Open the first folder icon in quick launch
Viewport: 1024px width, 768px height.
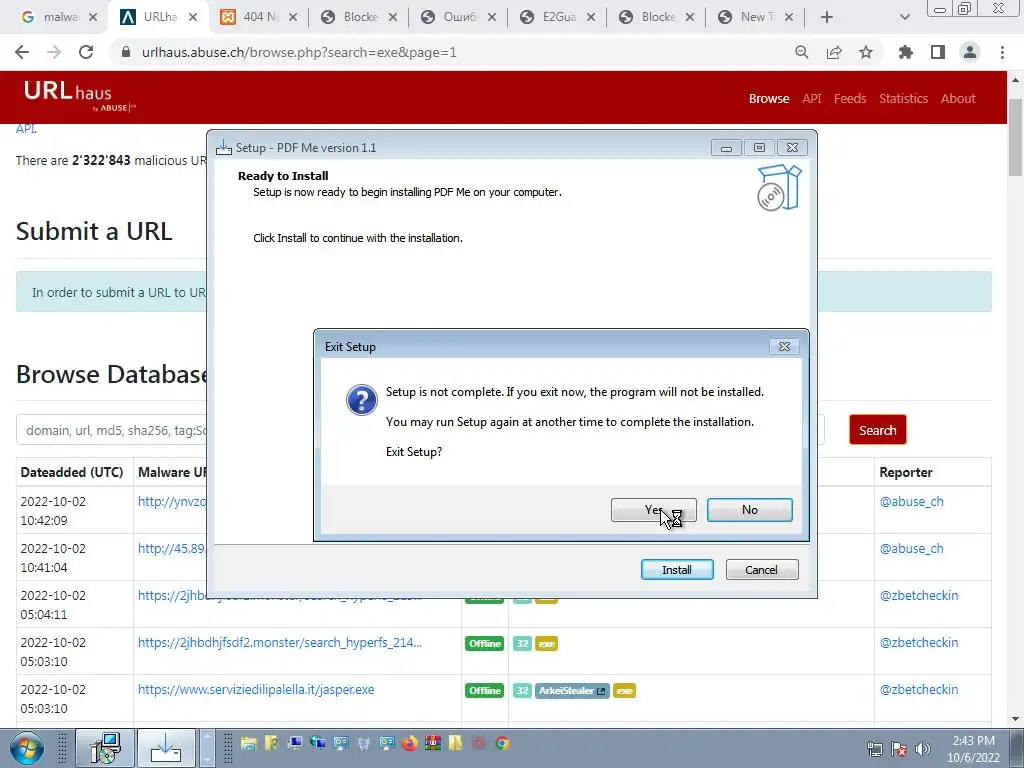[x=248, y=743]
